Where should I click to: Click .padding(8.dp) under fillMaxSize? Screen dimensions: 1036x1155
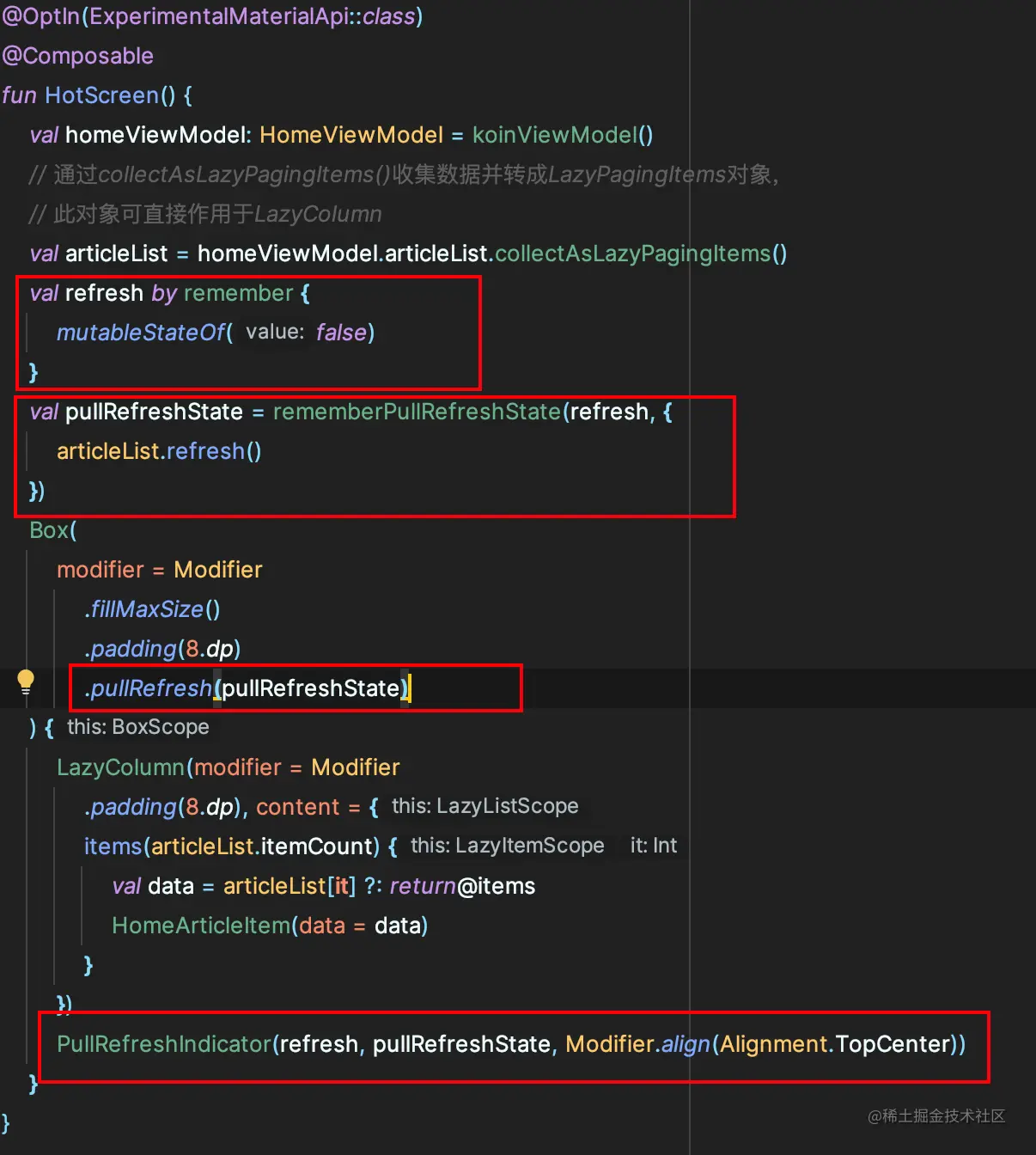click(162, 649)
